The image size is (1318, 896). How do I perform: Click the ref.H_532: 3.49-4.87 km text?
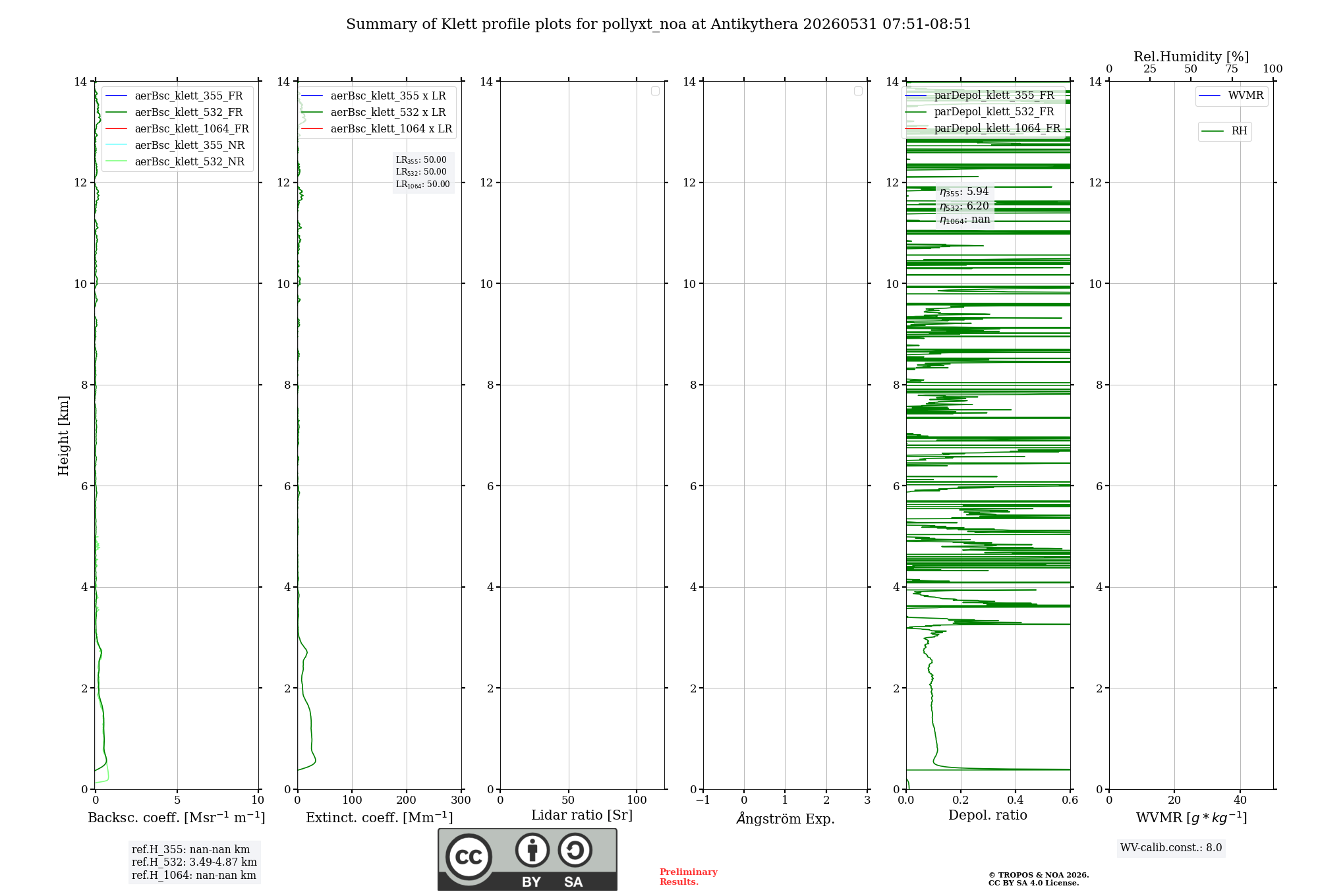194,862
